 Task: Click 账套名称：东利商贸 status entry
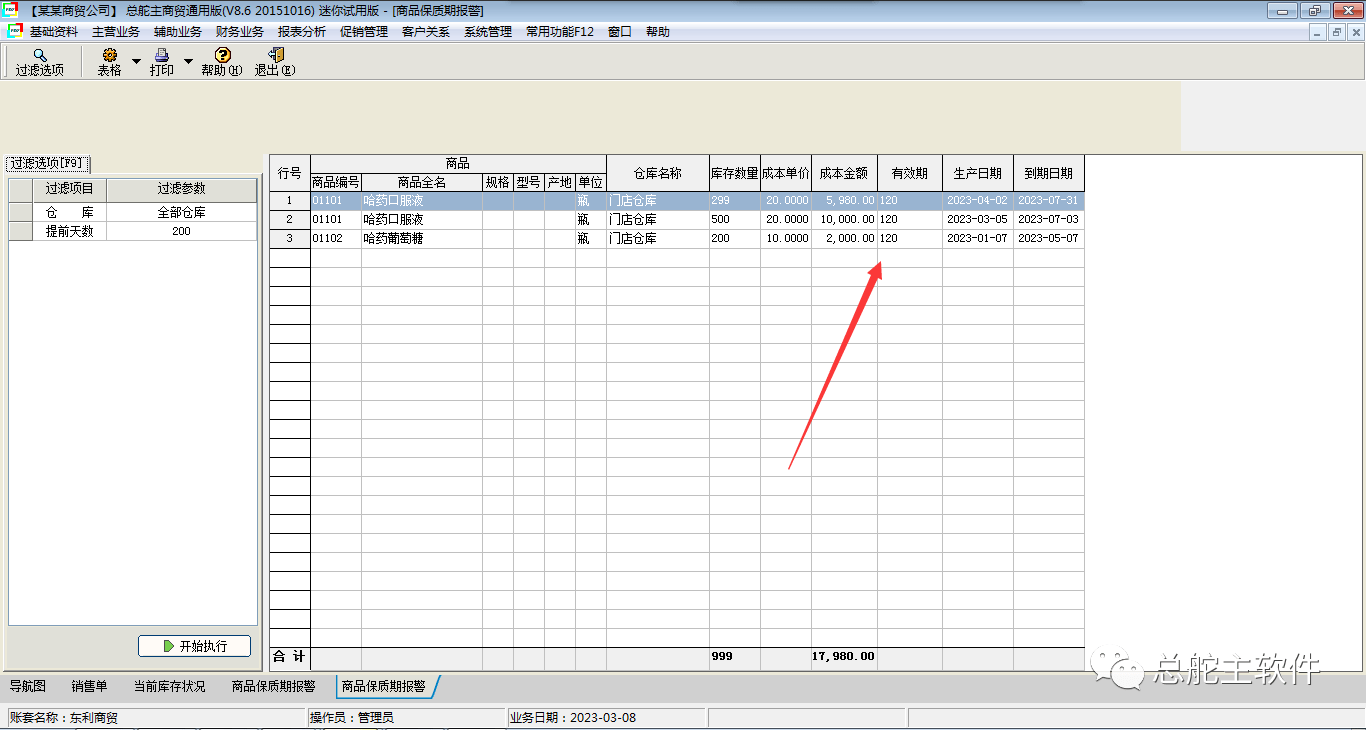tap(156, 718)
